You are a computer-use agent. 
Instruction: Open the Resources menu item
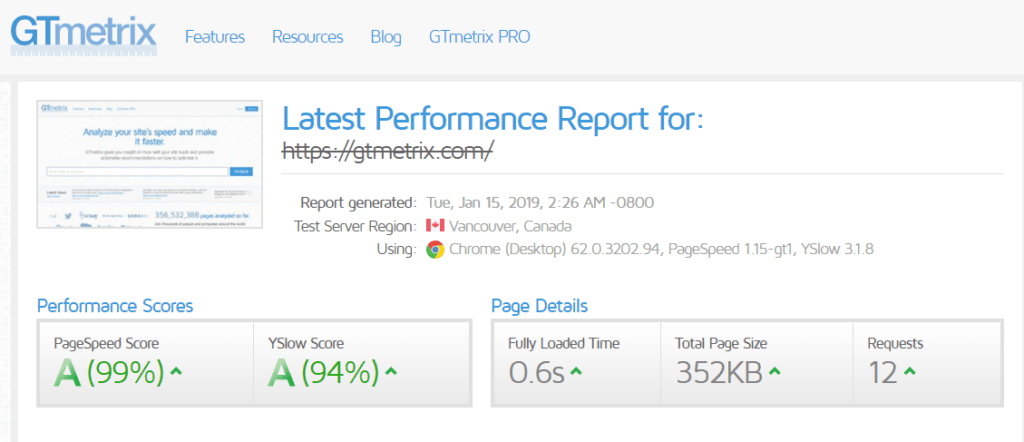point(308,37)
